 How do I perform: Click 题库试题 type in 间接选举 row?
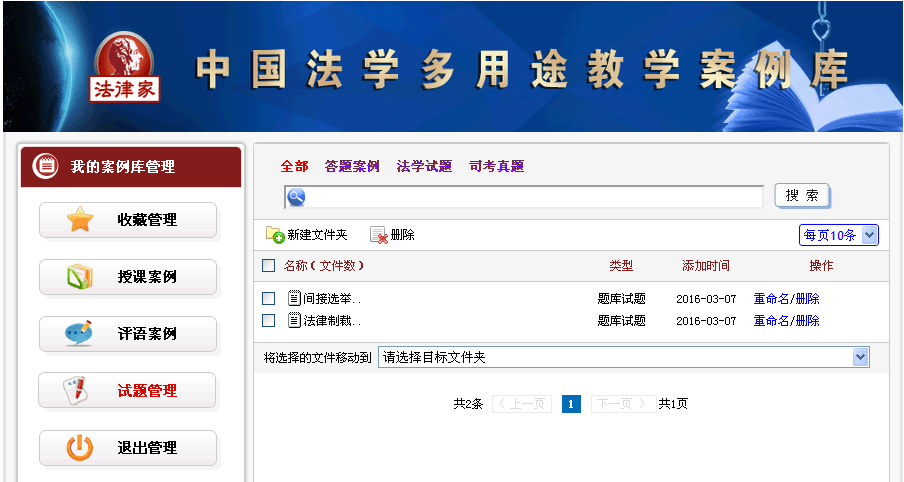[x=622, y=299]
